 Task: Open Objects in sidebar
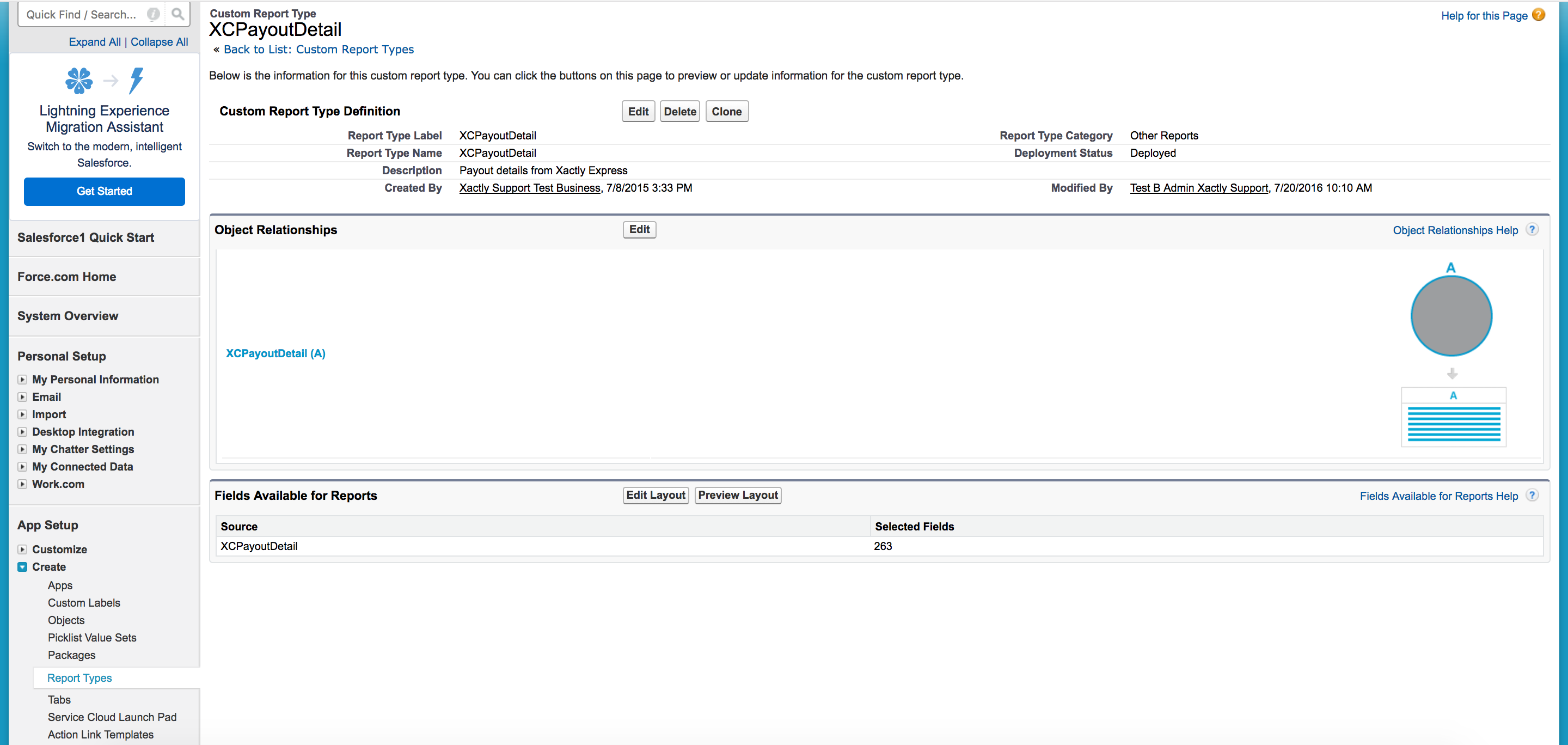(66, 620)
